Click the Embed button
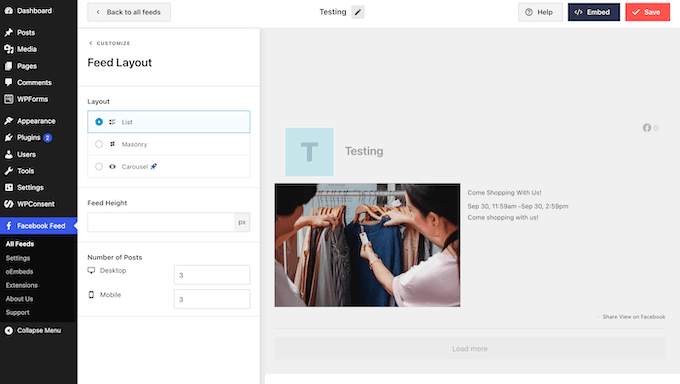 click(594, 12)
